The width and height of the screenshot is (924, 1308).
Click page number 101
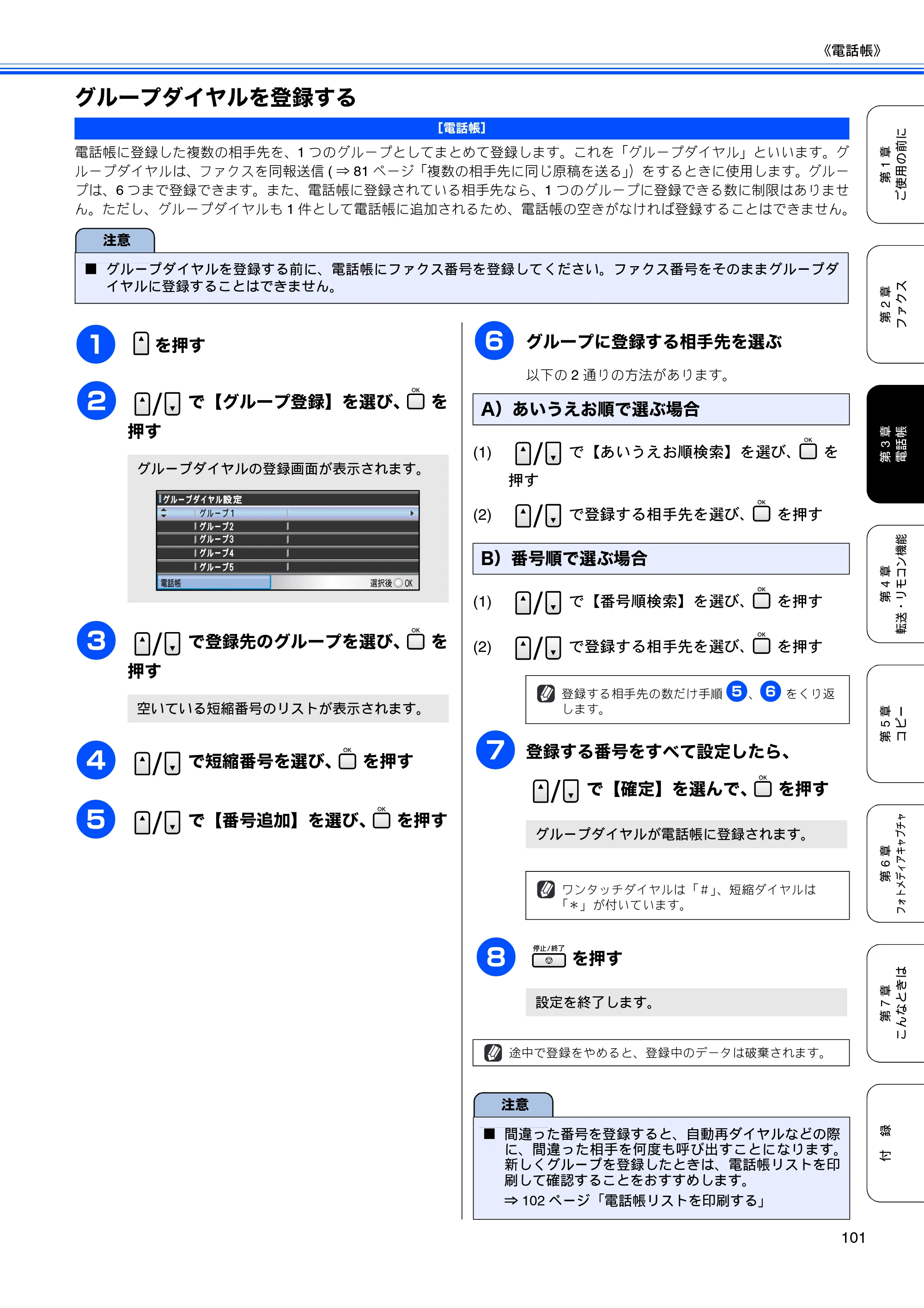853,1238
